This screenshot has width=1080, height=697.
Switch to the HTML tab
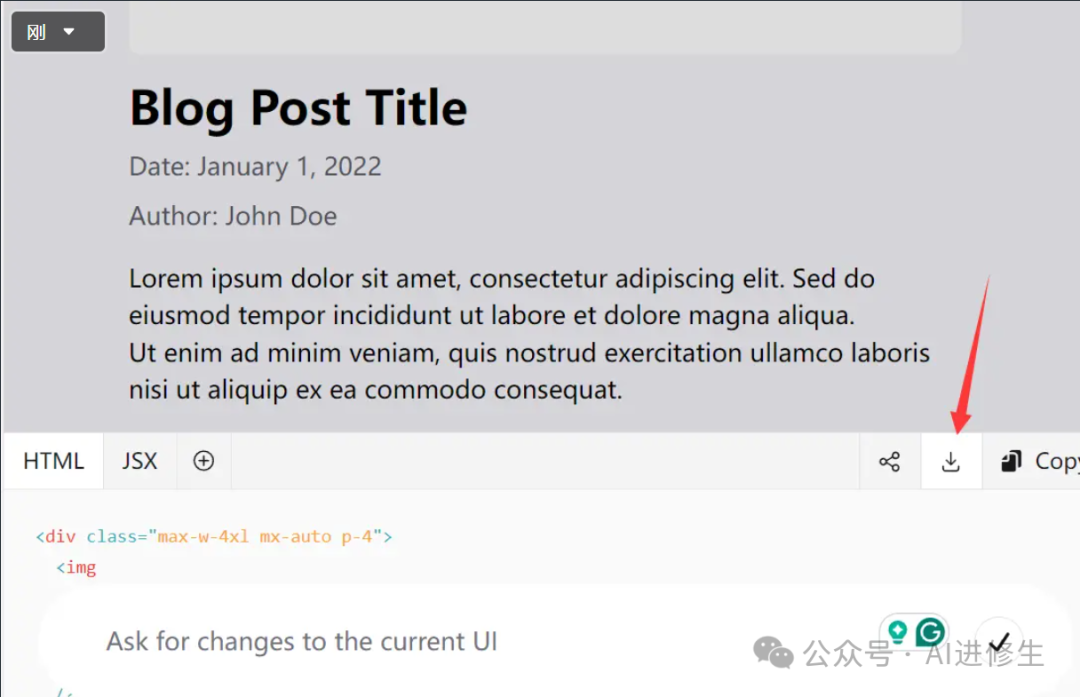pos(54,461)
